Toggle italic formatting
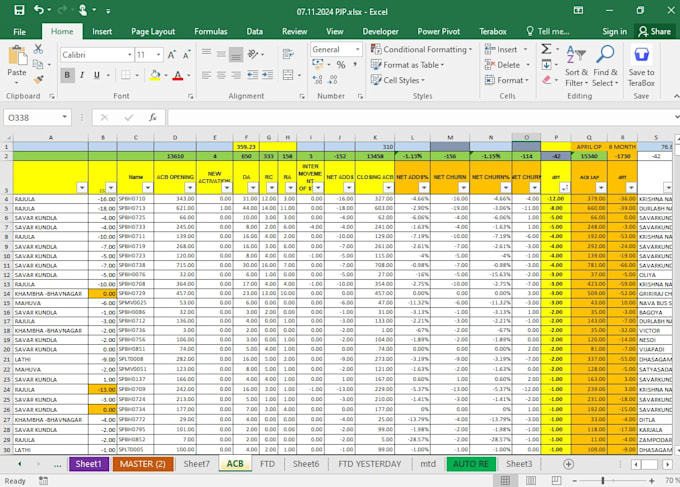Screen dimensions: 680x487 coord(82,75)
